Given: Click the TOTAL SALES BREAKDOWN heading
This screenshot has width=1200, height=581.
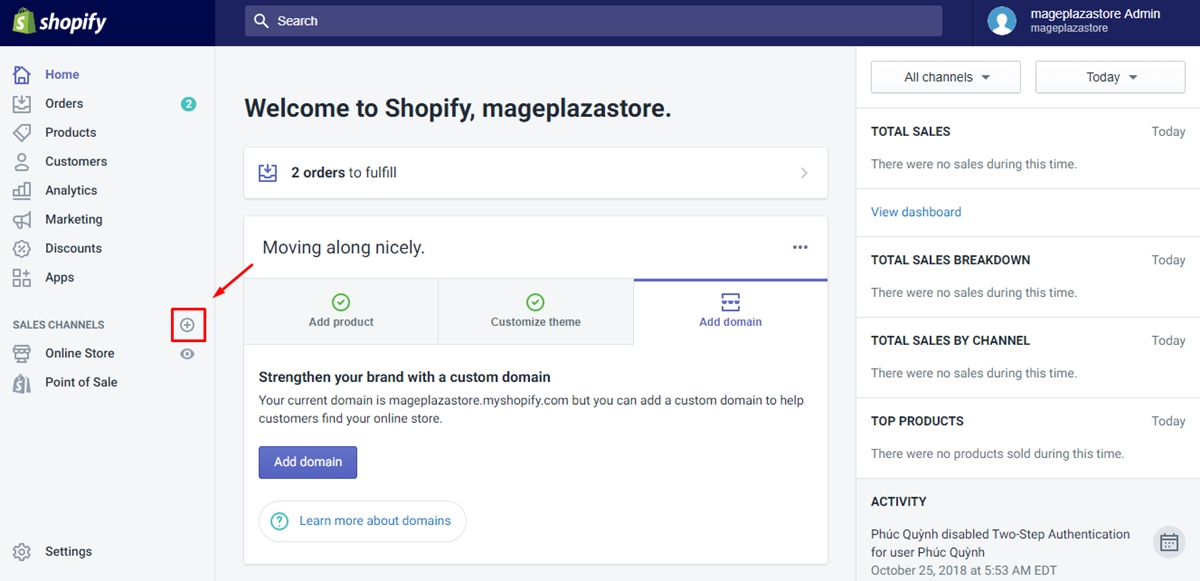Looking at the screenshot, I should point(950,260).
